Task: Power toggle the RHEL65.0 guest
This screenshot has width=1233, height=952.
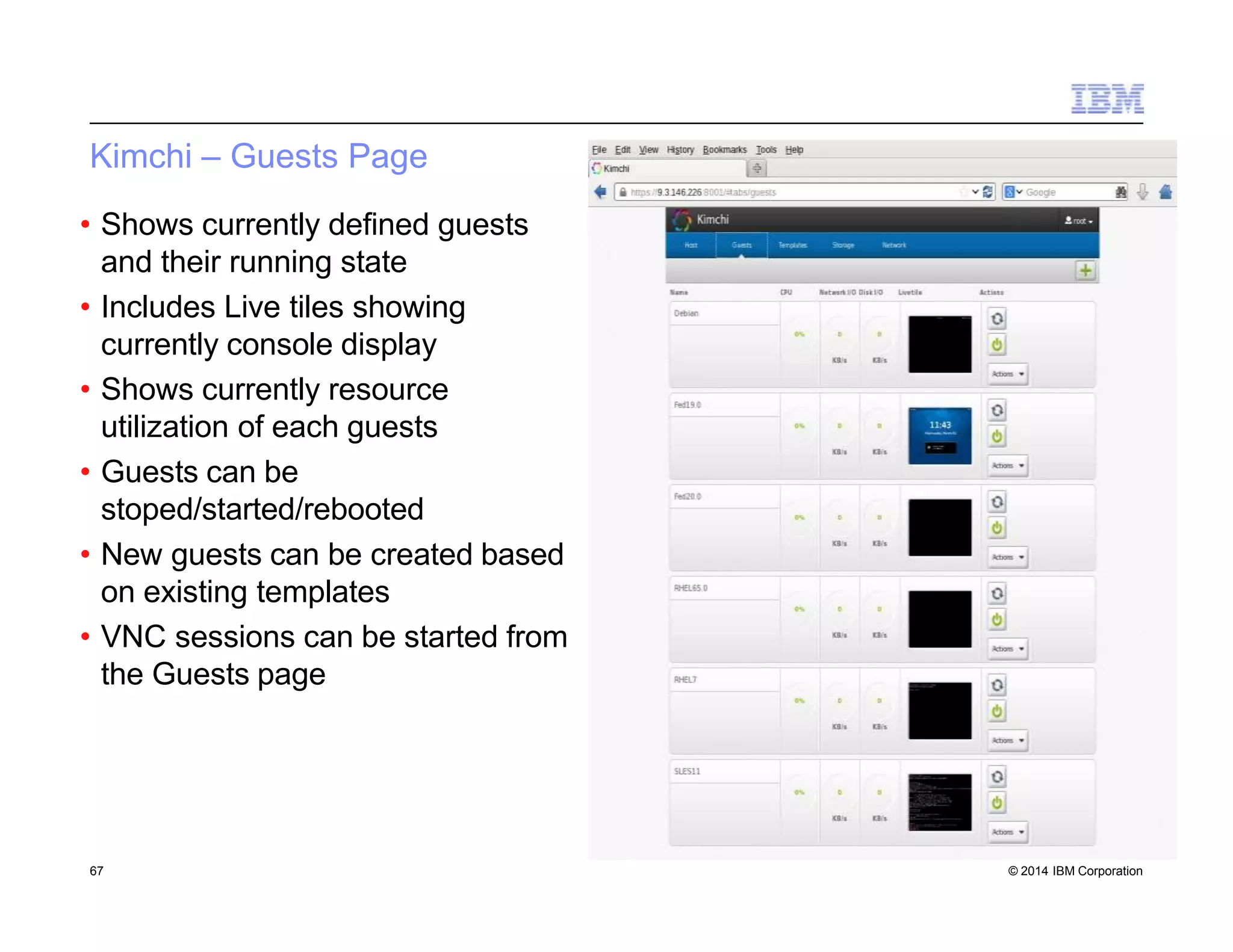Action: (997, 620)
